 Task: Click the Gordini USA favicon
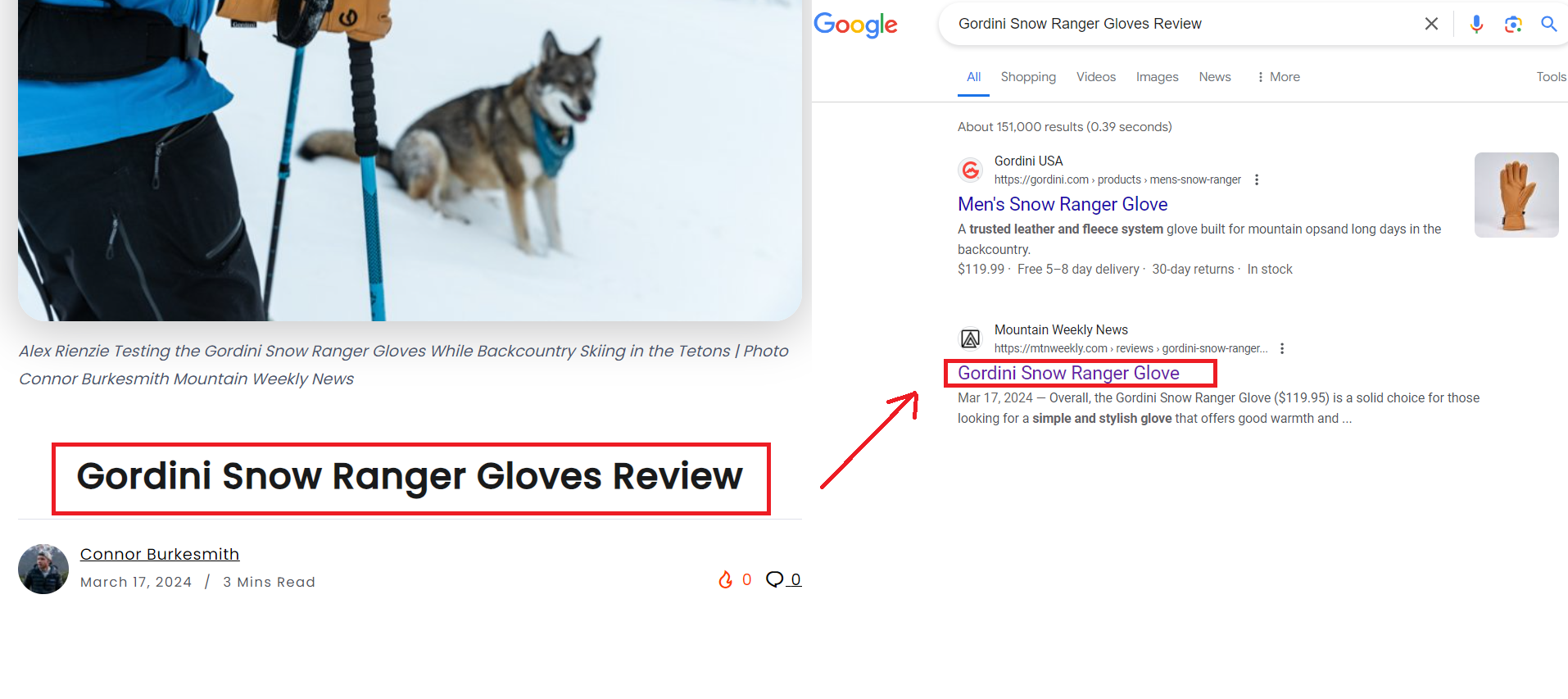pyautogui.click(x=971, y=170)
